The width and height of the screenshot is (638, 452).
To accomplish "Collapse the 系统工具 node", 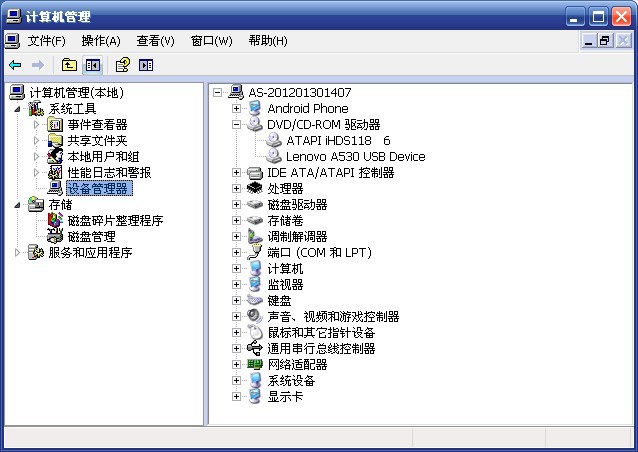I will (x=17, y=109).
